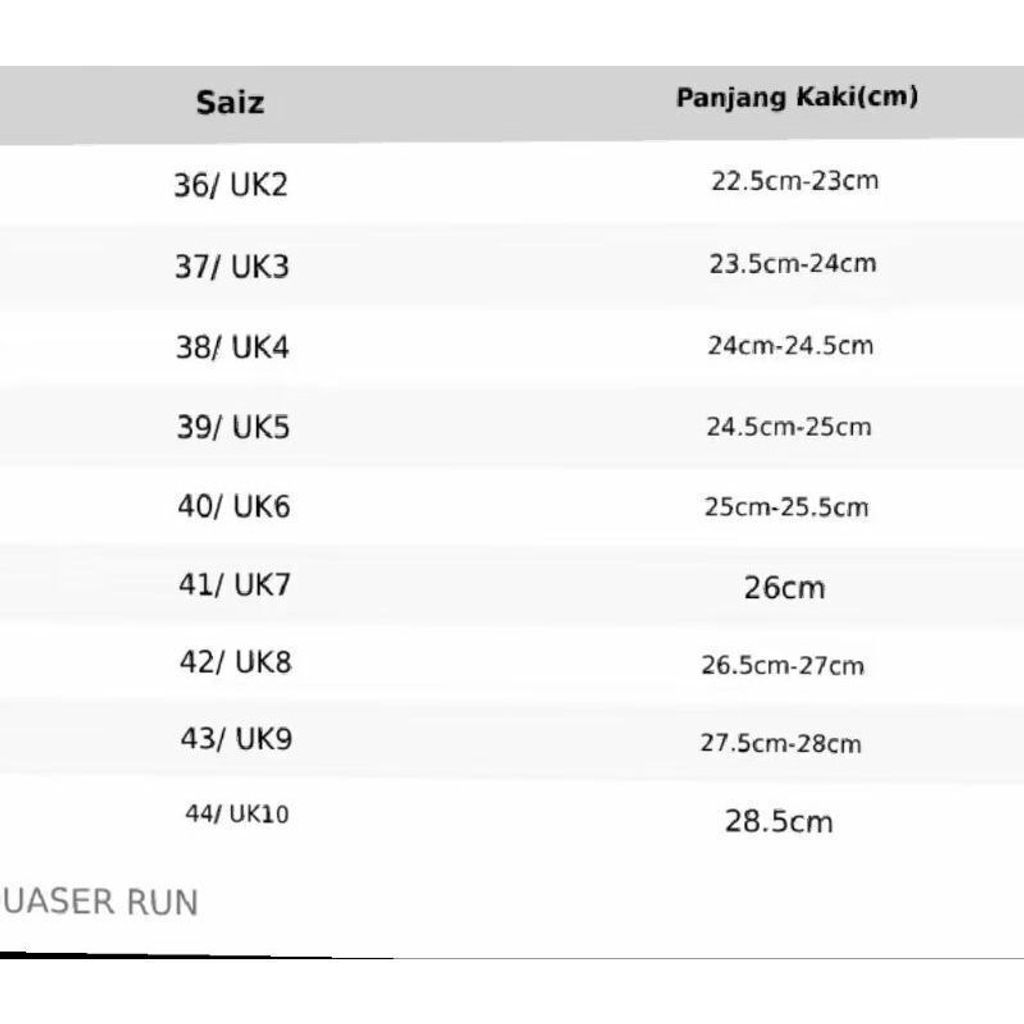Select the 38/ UK4 size cell
Viewport: 1024px width, 1024px height.
click(232, 347)
